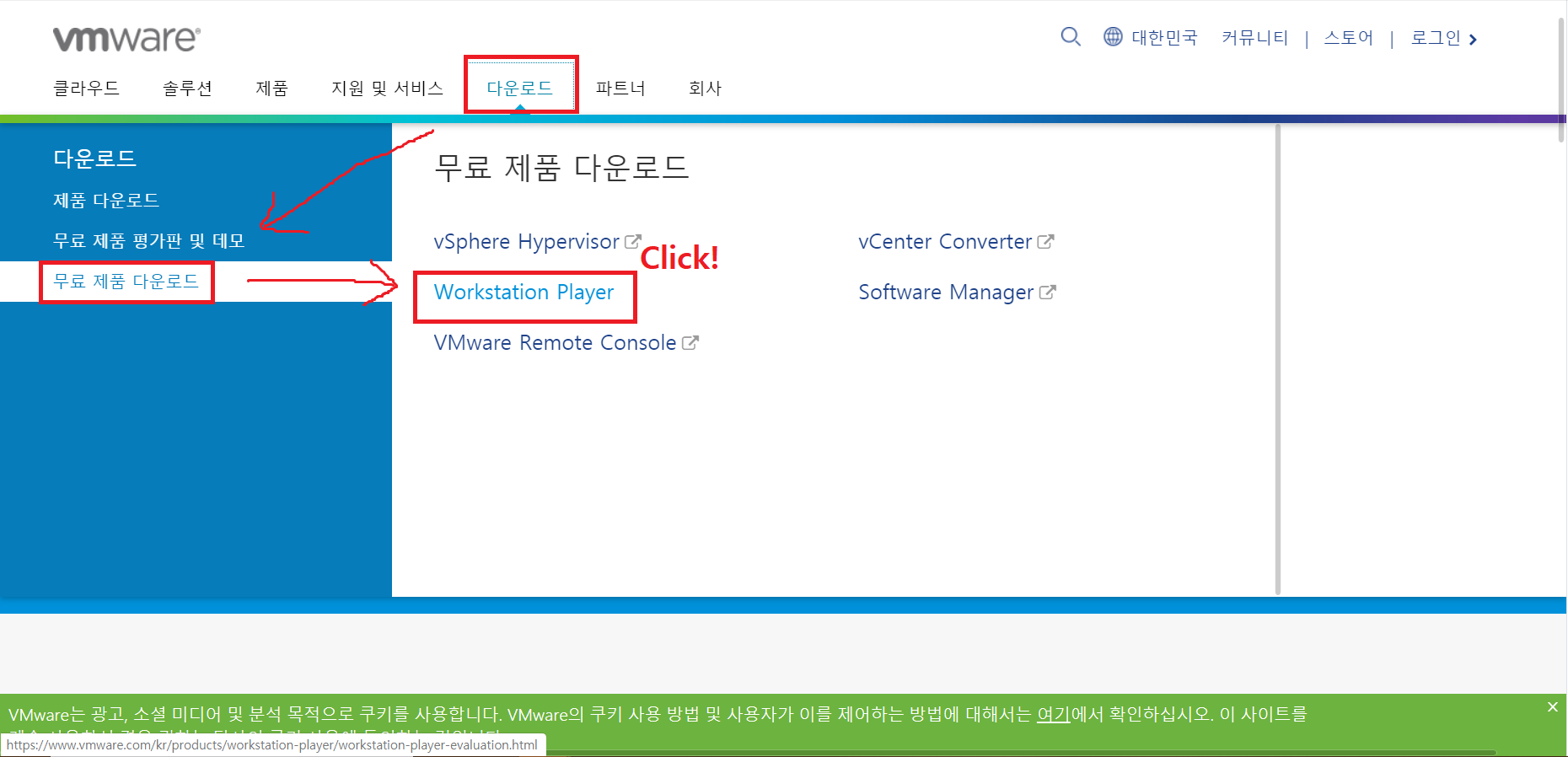Click the VMware logo

tap(126, 39)
